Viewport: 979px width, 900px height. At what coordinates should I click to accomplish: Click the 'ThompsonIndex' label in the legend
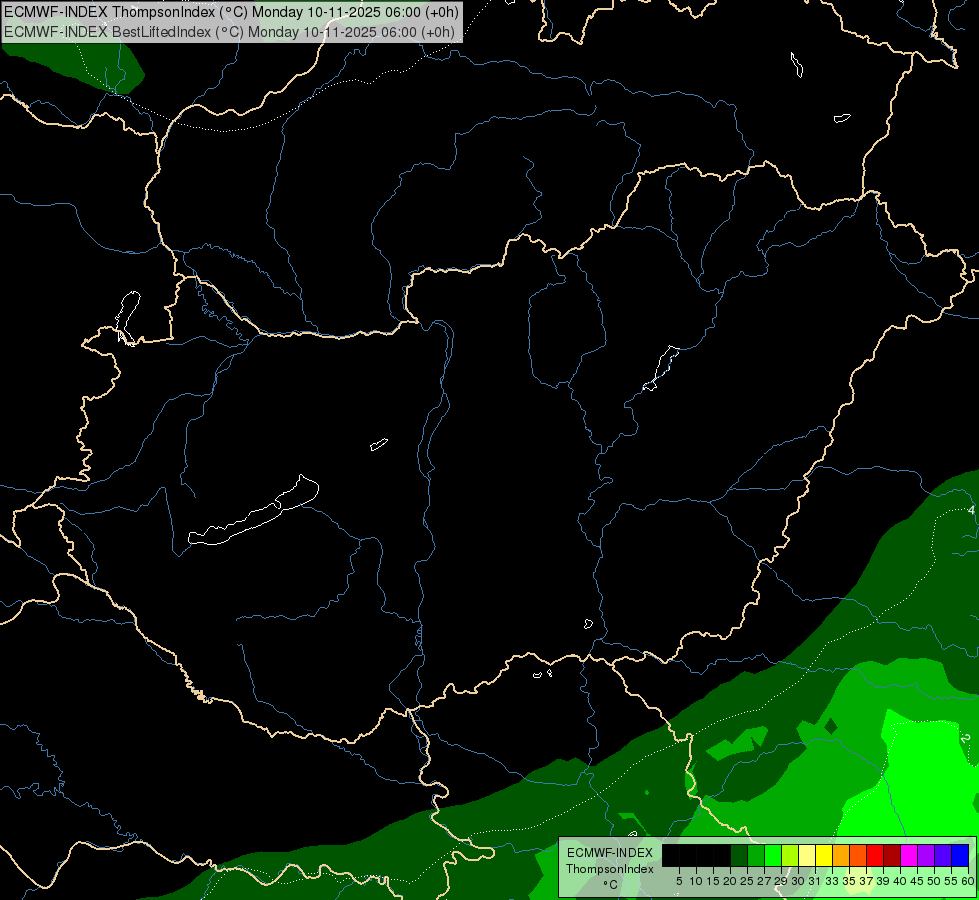(x=610, y=869)
